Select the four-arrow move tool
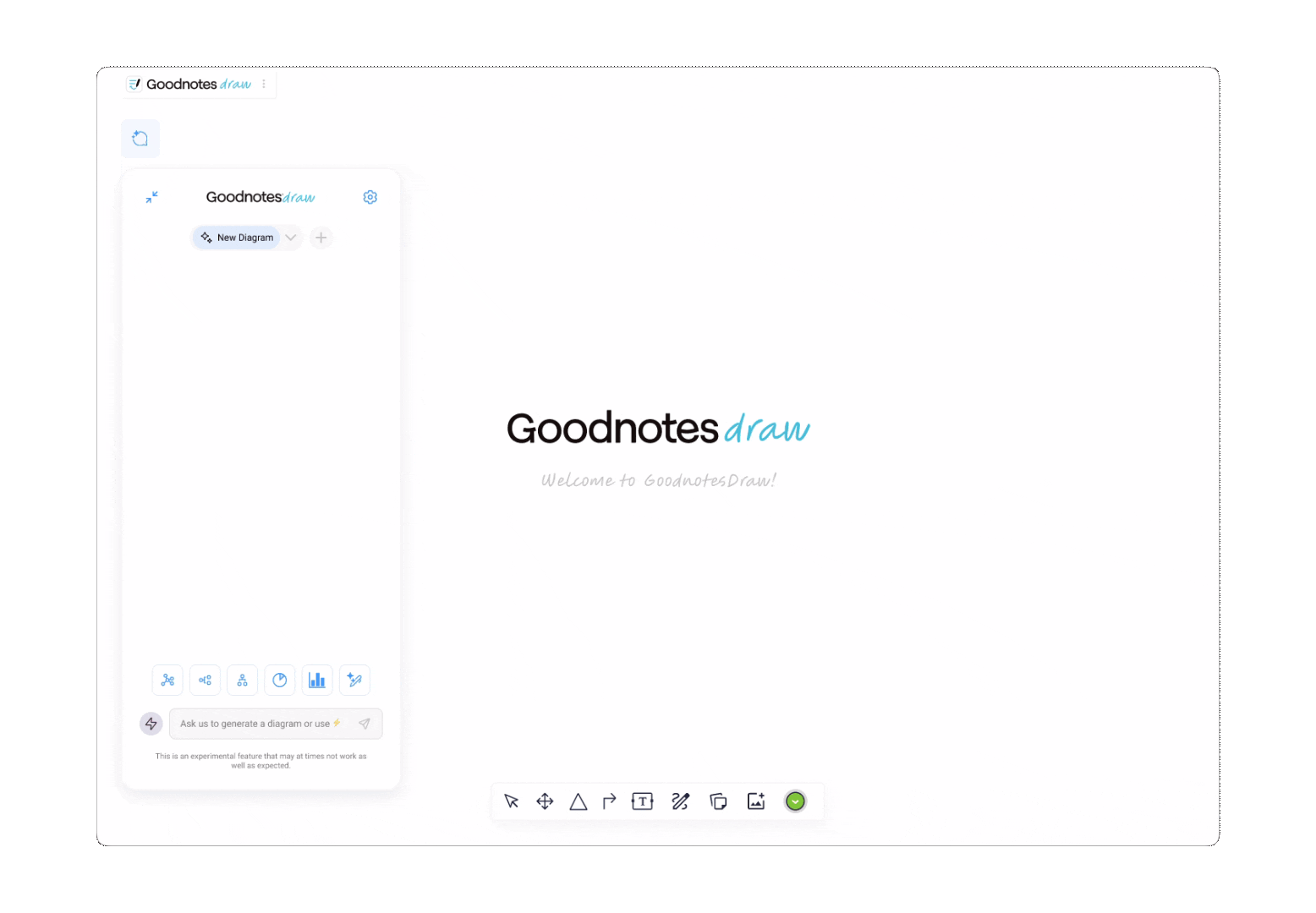The width and height of the screenshot is (1316, 913). click(546, 801)
